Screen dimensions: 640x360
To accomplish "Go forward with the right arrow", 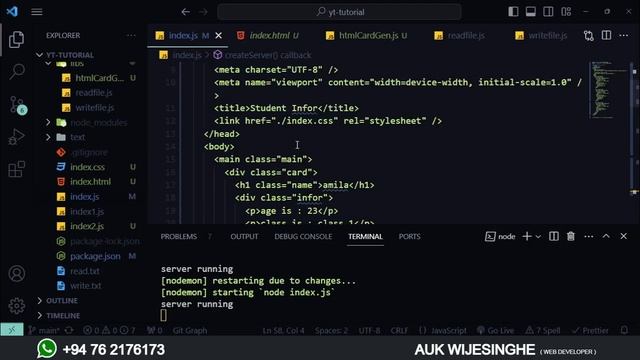I will [203, 12].
